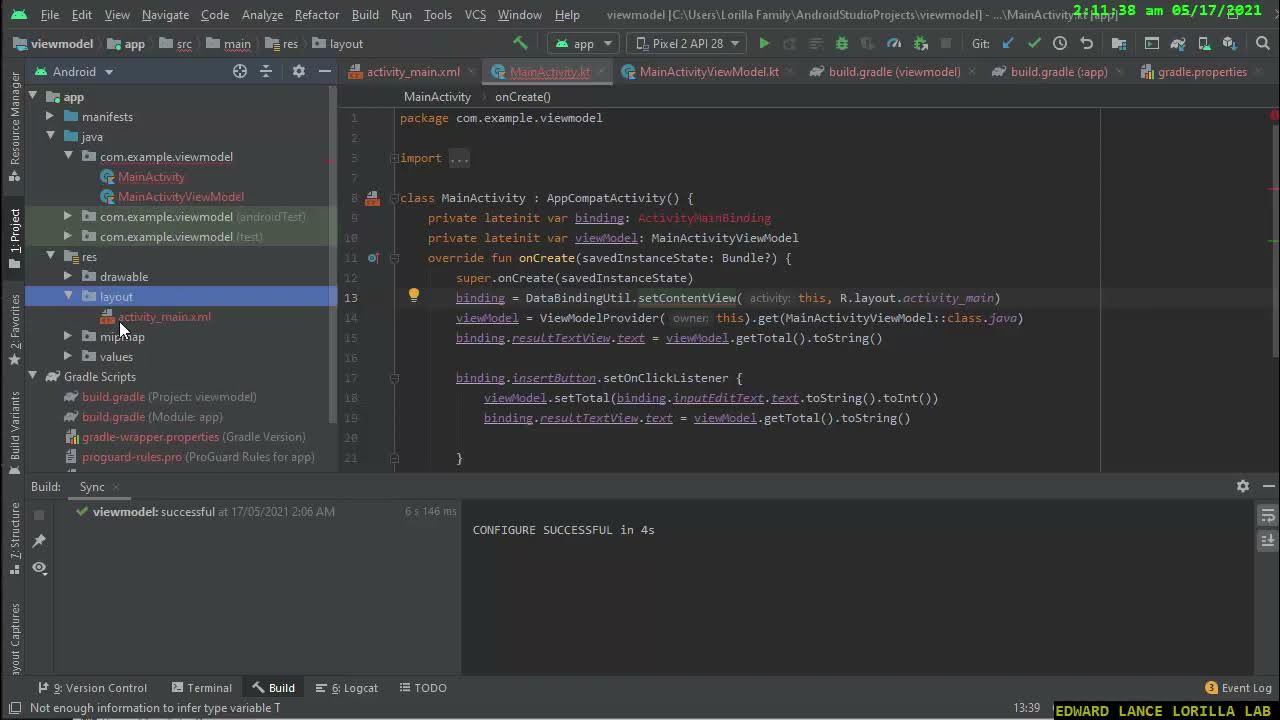Open the Navigate menu
This screenshot has width=1280, height=720.
165,15
